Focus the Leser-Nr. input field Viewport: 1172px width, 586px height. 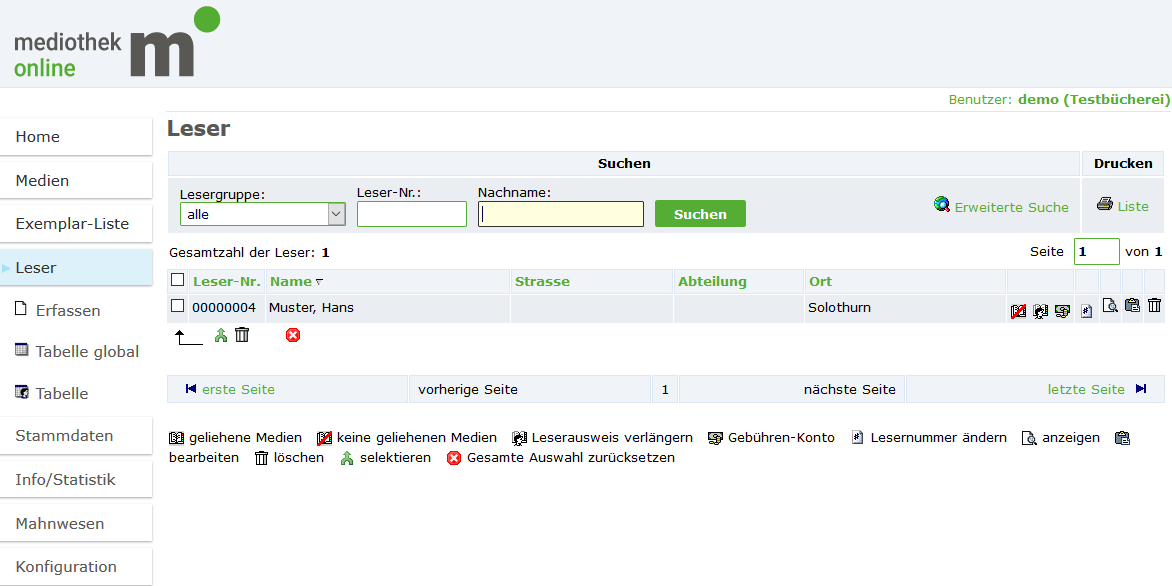click(x=411, y=214)
